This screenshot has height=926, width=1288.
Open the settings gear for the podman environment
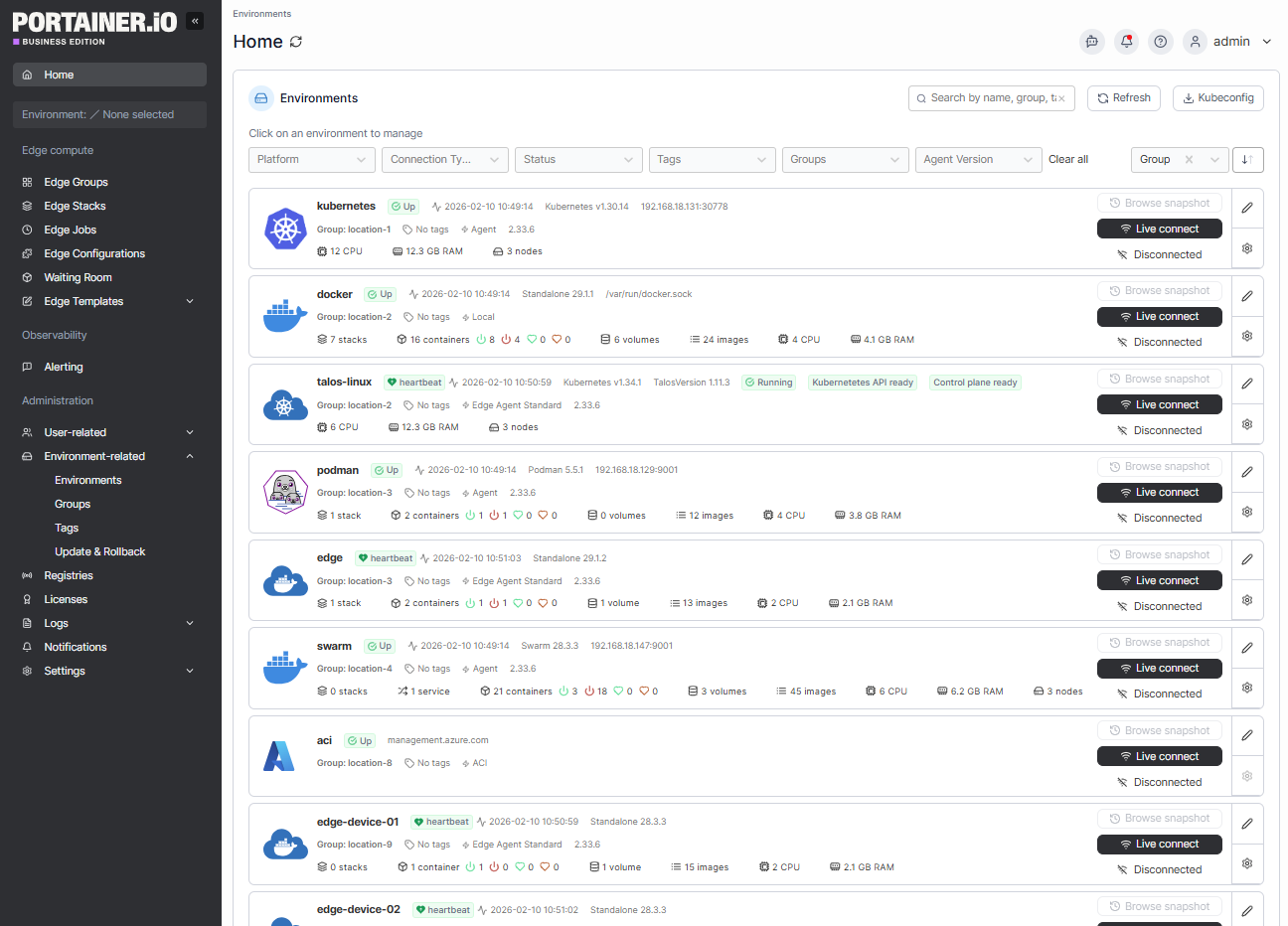coord(1247,512)
